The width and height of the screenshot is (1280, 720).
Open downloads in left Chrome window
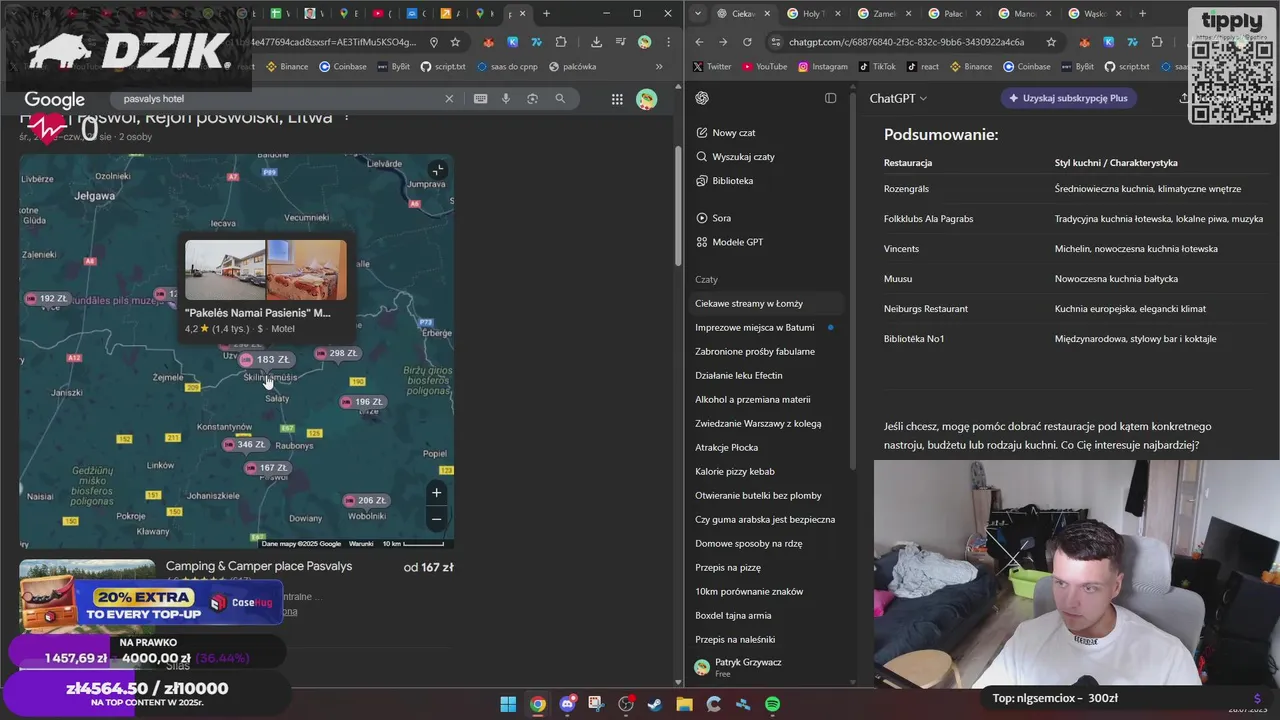click(596, 42)
